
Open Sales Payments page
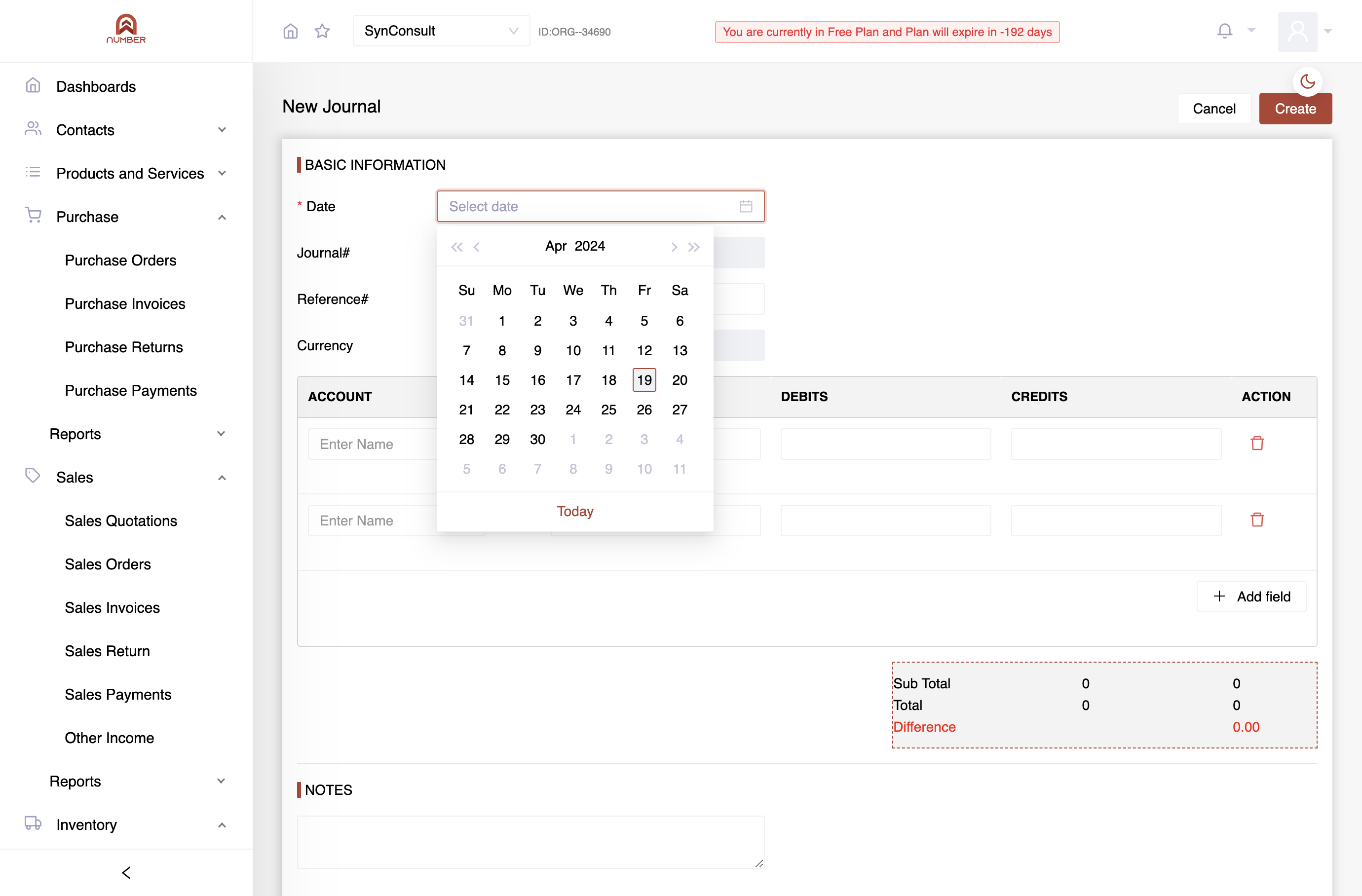coord(118,695)
